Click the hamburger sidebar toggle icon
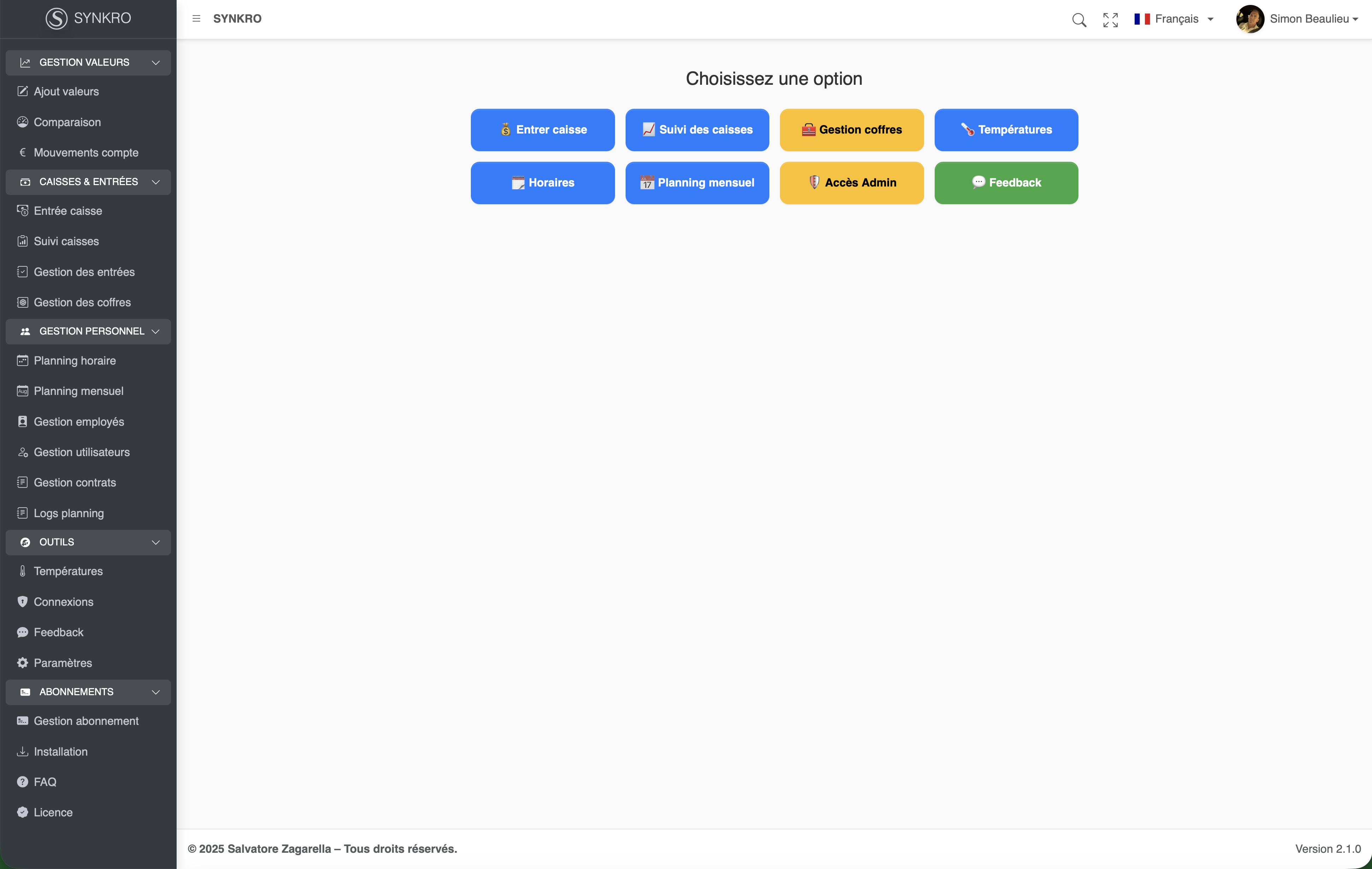1372x869 pixels. point(196,19)
